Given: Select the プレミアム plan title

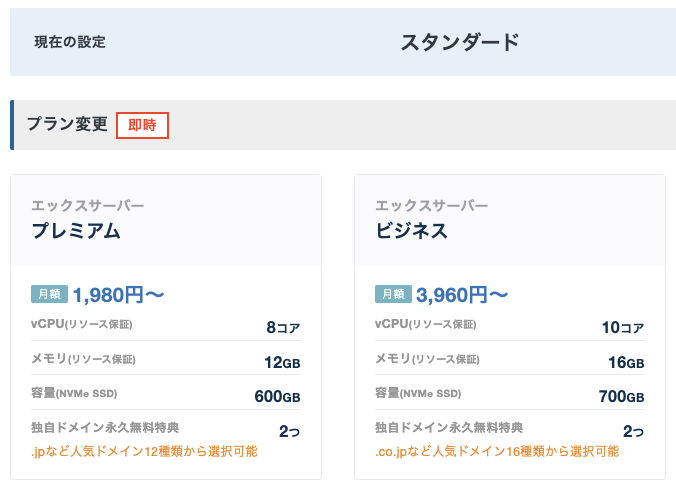Looking at the screenshot, I should click(76, 231).
